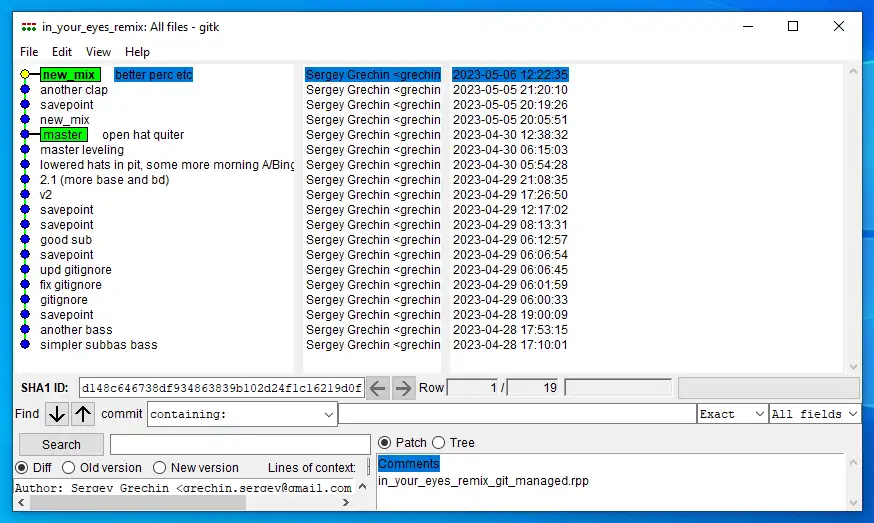874x523 pixels.
Task: Select the 'another clap' commit
Action: coord(74,90)
